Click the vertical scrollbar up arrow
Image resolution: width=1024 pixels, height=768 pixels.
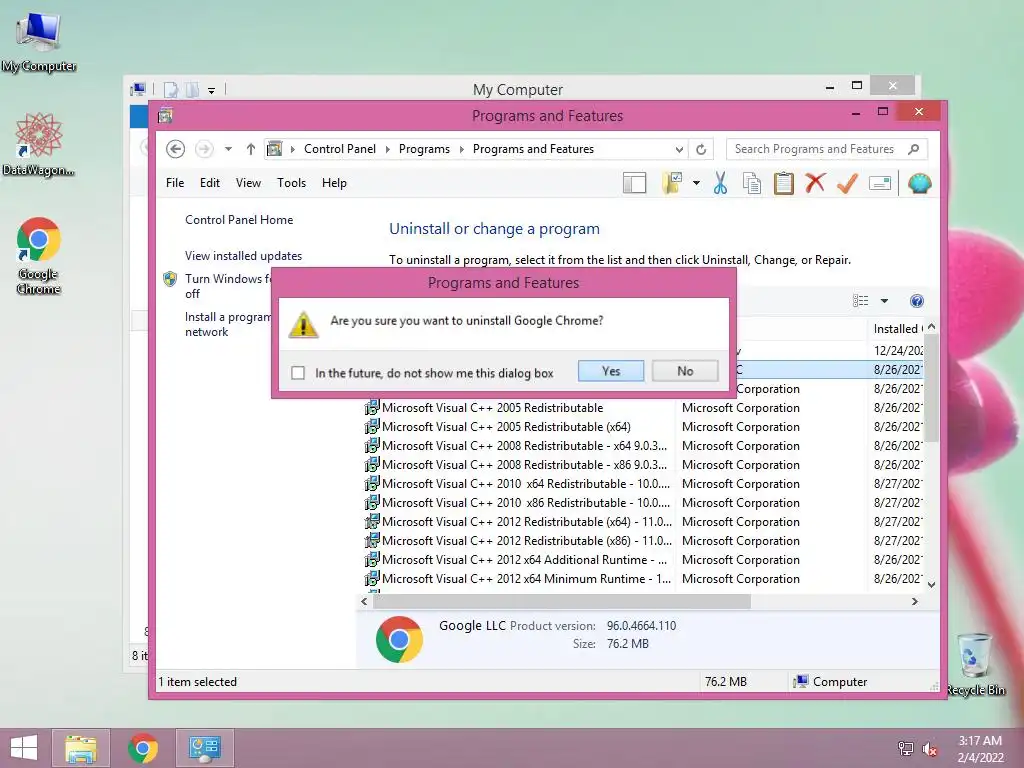[x=932, y=327]
